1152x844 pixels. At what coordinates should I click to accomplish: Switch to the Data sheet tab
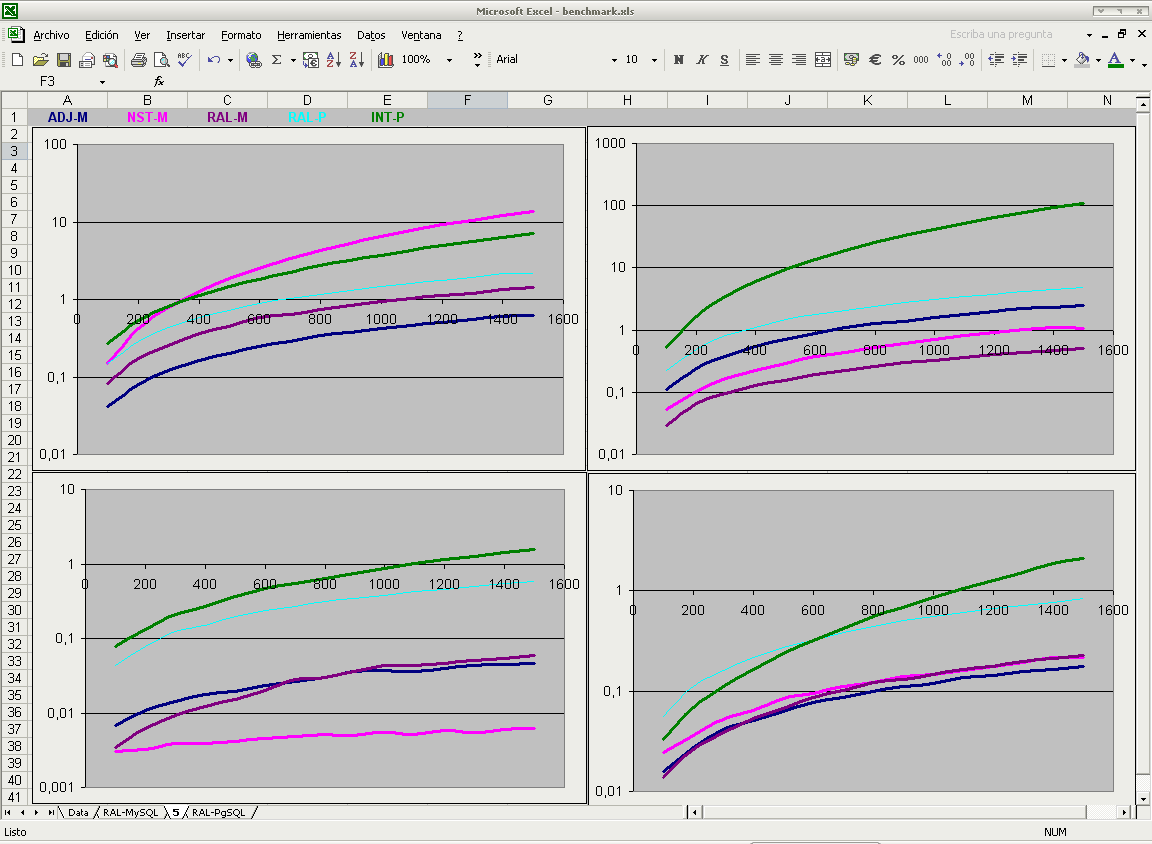coord(78,812)
